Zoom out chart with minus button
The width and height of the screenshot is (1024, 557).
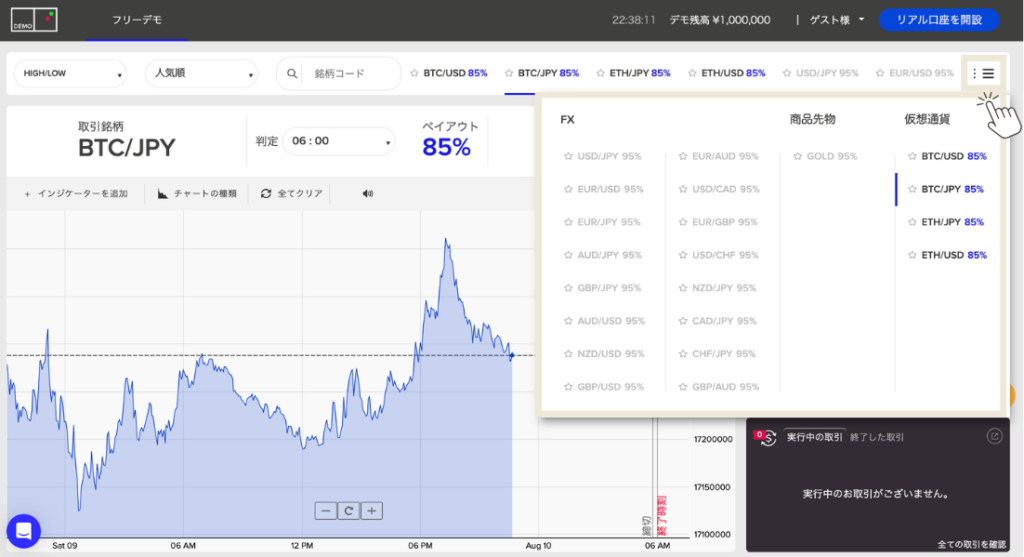point(326,511)
